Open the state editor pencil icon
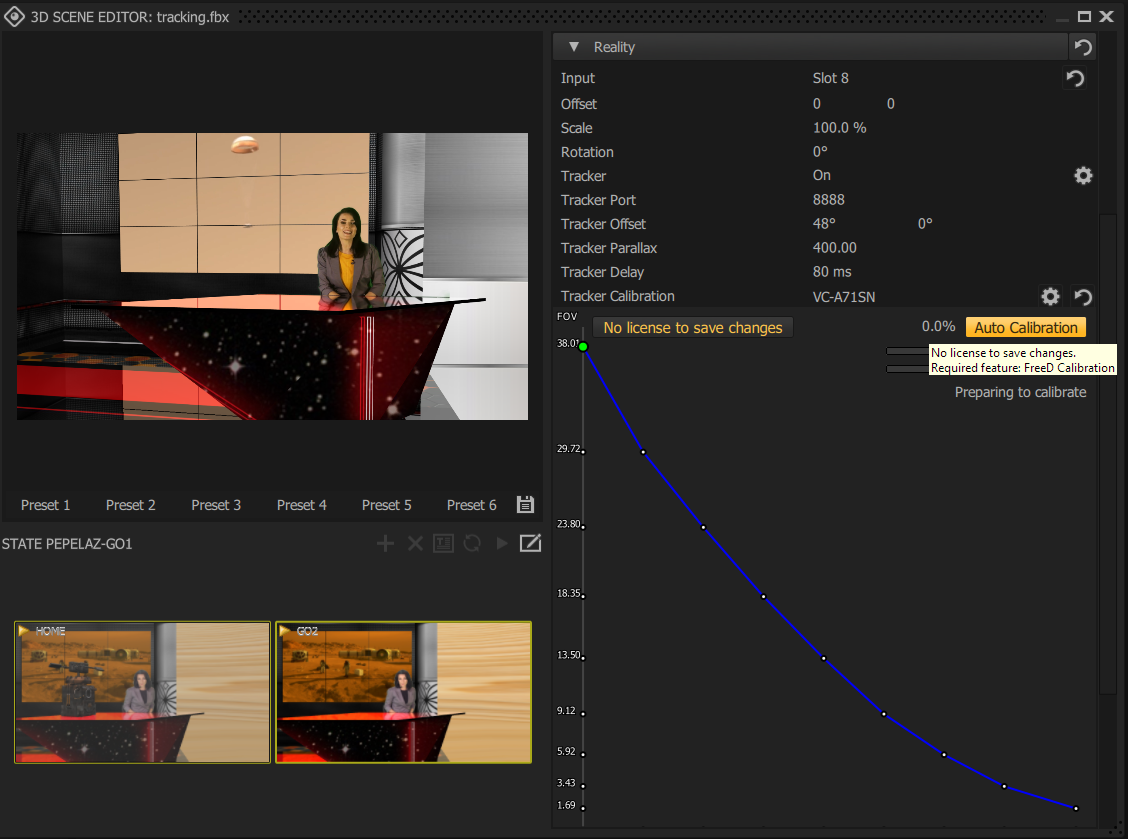 (x=530, y=543)
